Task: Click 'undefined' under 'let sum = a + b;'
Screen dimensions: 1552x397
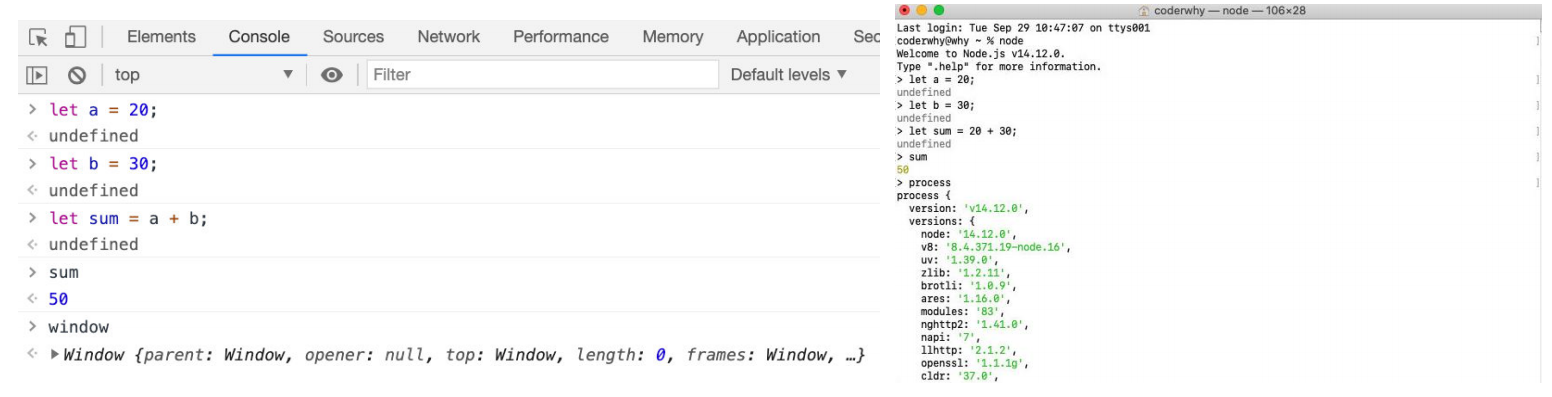Action: coord(93,245)
